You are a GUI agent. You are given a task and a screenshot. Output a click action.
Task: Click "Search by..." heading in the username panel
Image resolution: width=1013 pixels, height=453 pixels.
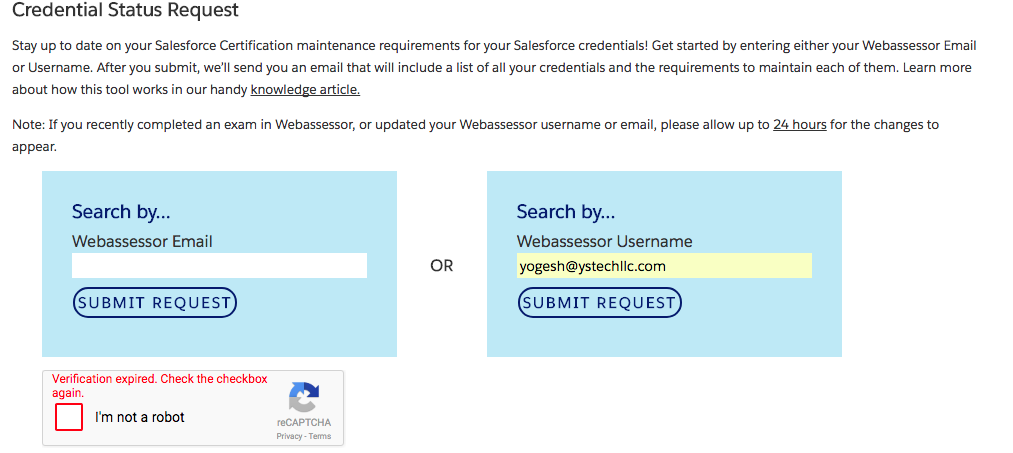tap(566, 211)
